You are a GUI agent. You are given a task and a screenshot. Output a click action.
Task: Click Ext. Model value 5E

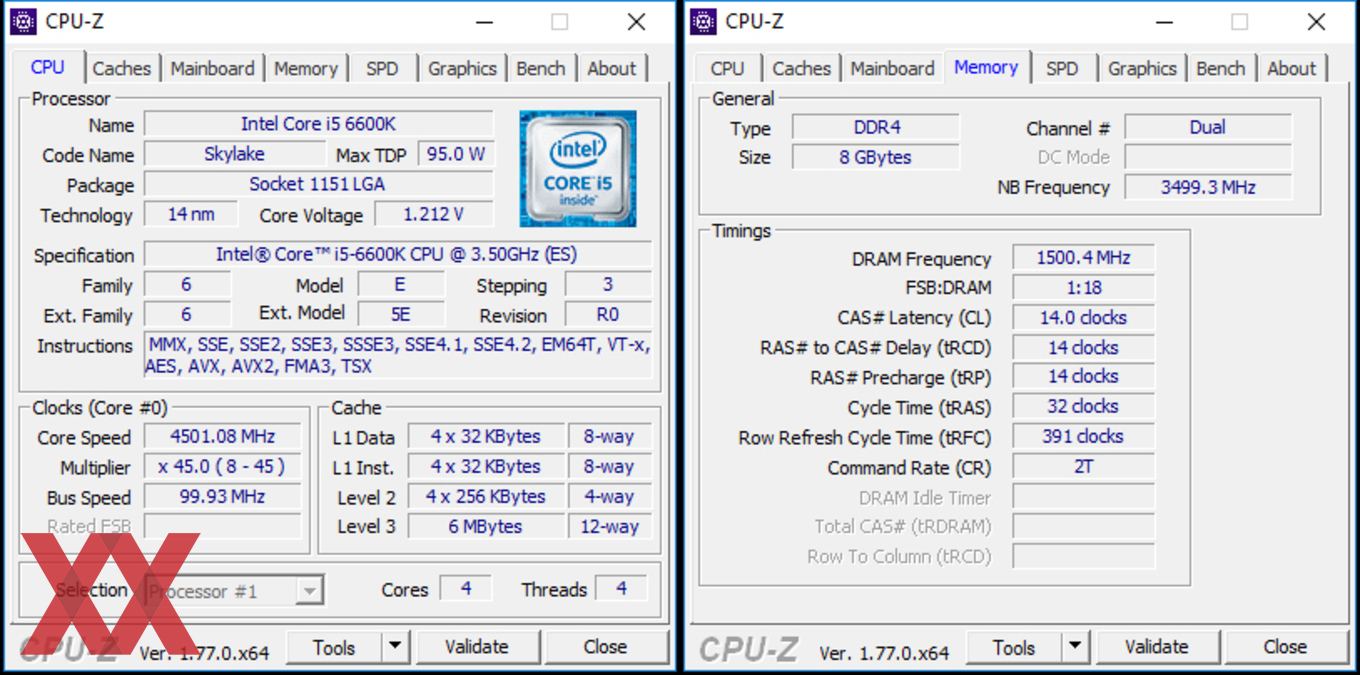click(401, 314)
